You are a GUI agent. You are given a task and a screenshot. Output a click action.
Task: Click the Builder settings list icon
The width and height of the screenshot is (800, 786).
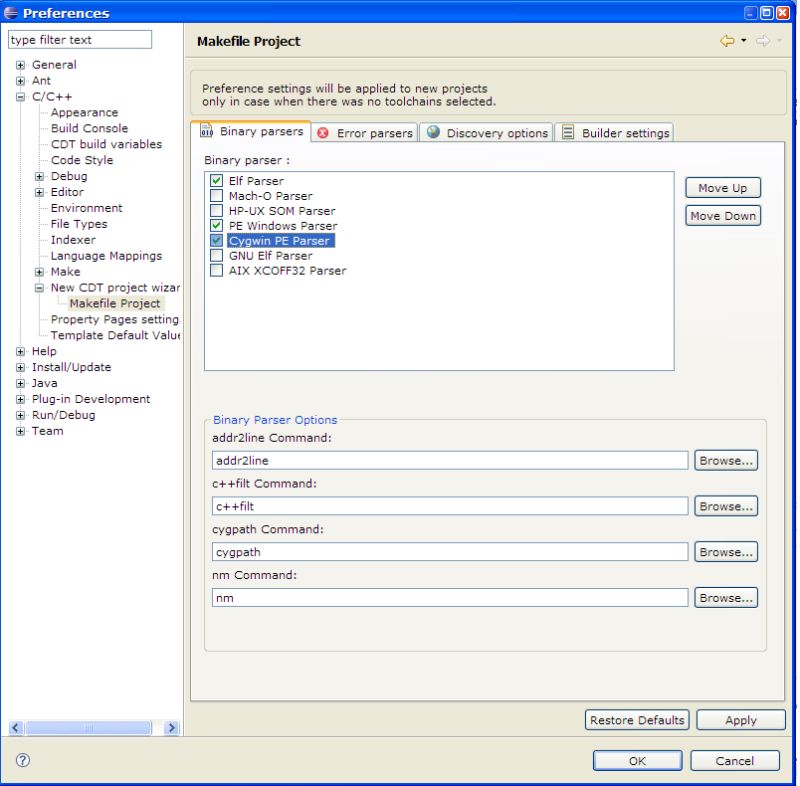tap(567, 132)
